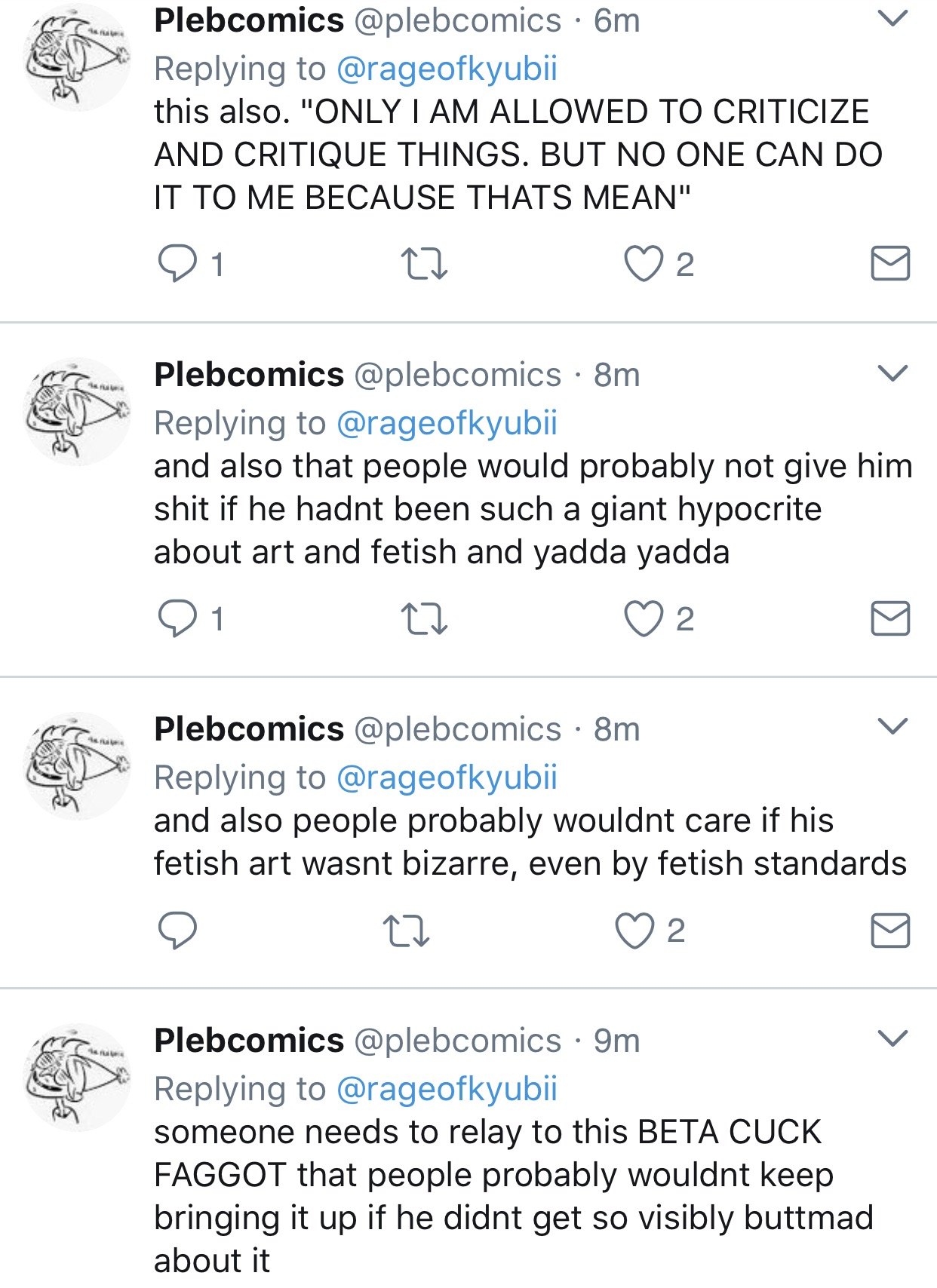Image resolution: width=937 pixels, height=1288 pixels.
Task: Like the 6m tweet about criticizing
Action: (644, 264)
